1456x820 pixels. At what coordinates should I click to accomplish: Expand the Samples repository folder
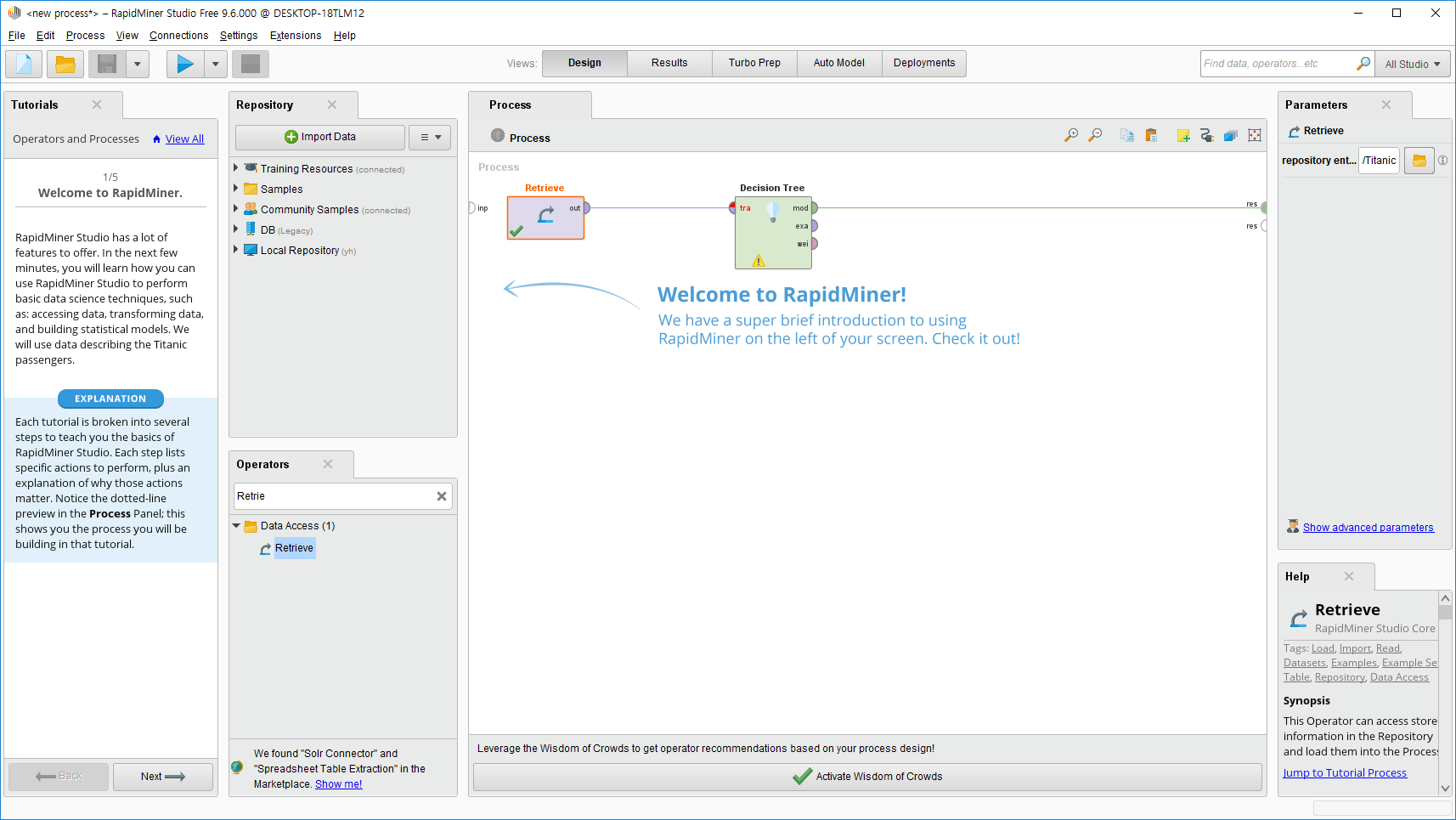pos(236,189)
